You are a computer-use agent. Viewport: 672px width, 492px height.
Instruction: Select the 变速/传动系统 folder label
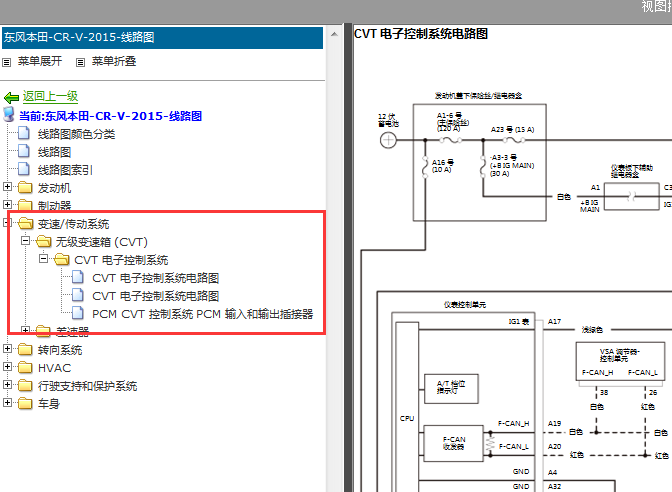[73, 224]
